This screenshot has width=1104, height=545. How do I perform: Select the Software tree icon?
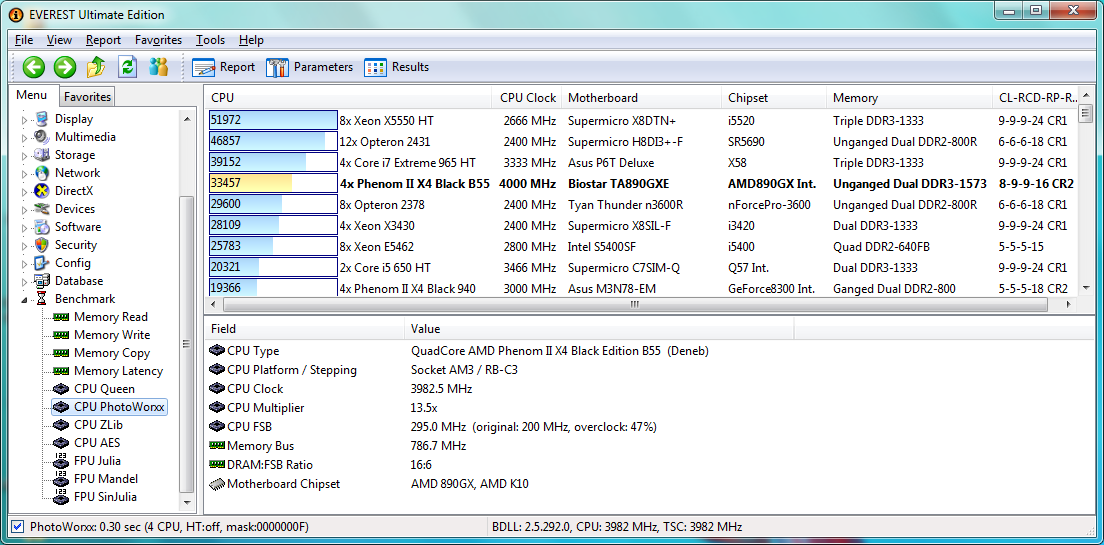point(42,227)
